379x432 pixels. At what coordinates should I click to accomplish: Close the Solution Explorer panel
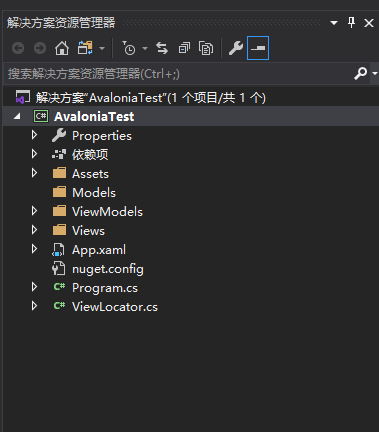369,23
